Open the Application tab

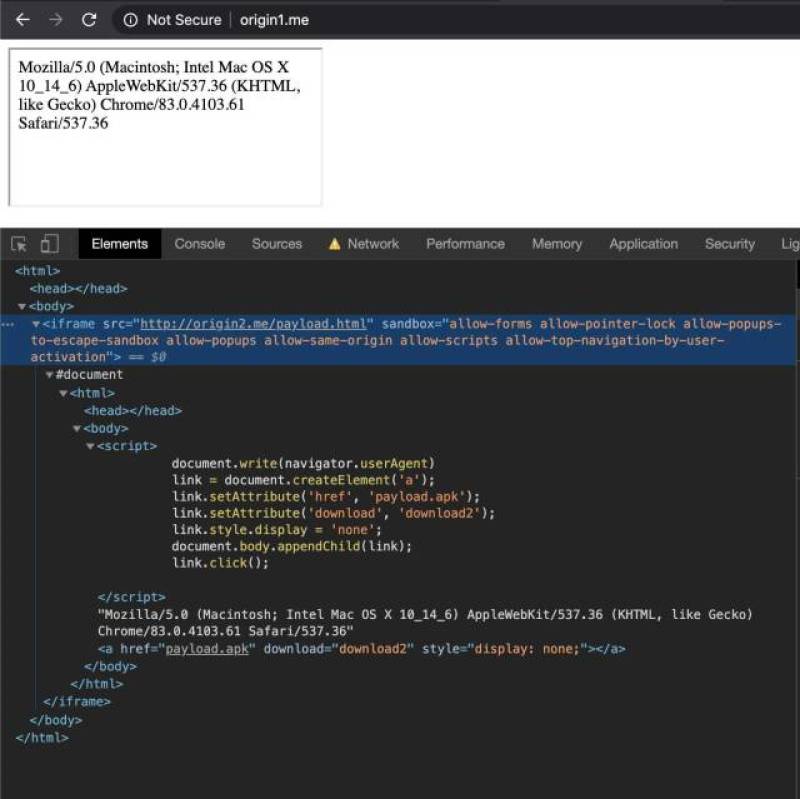pyautogui.click(x=643, y=244)
